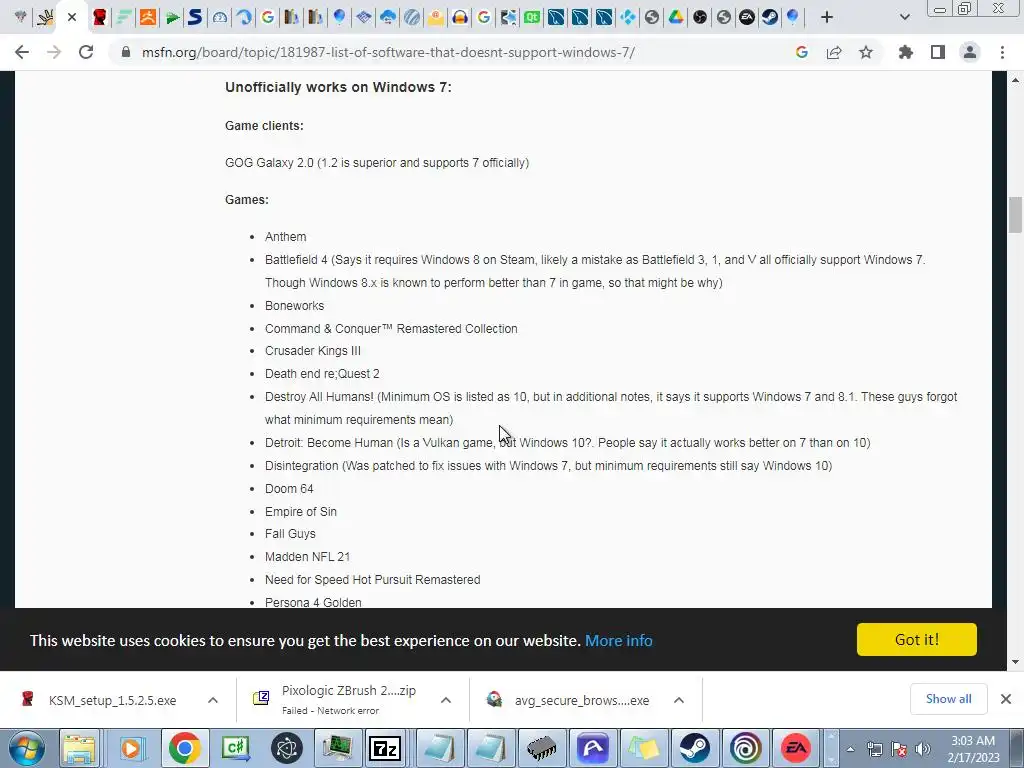This screenshot has height=768, width=1024.
Task: Open Chrome side panel
Action: click(938, 52)
